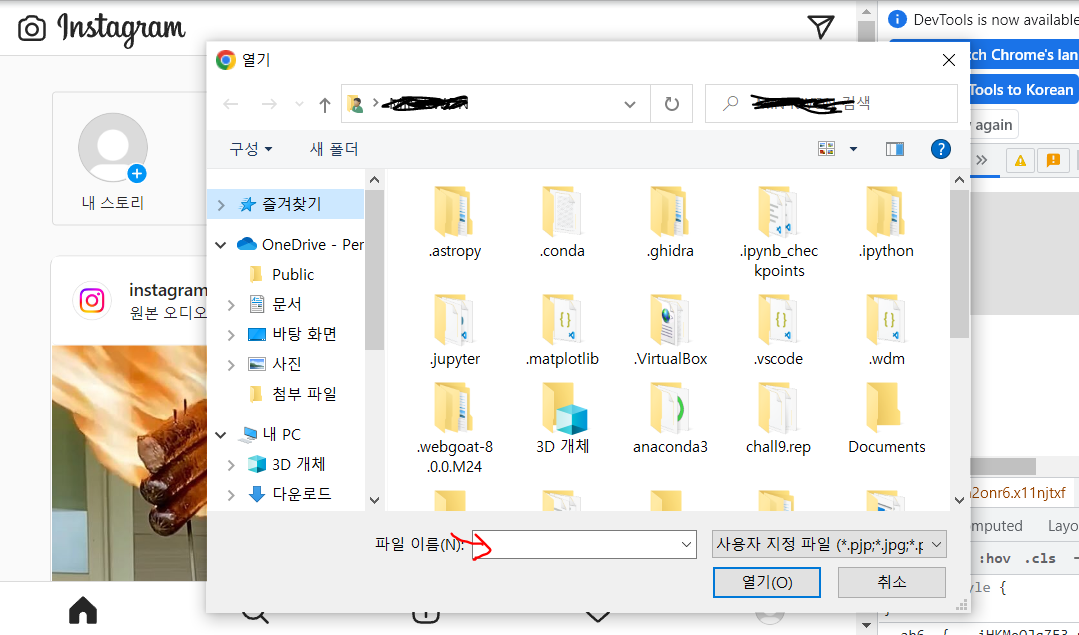Close the file open dialog
This screenshot has width=1079, height=635.
(949, 60)
